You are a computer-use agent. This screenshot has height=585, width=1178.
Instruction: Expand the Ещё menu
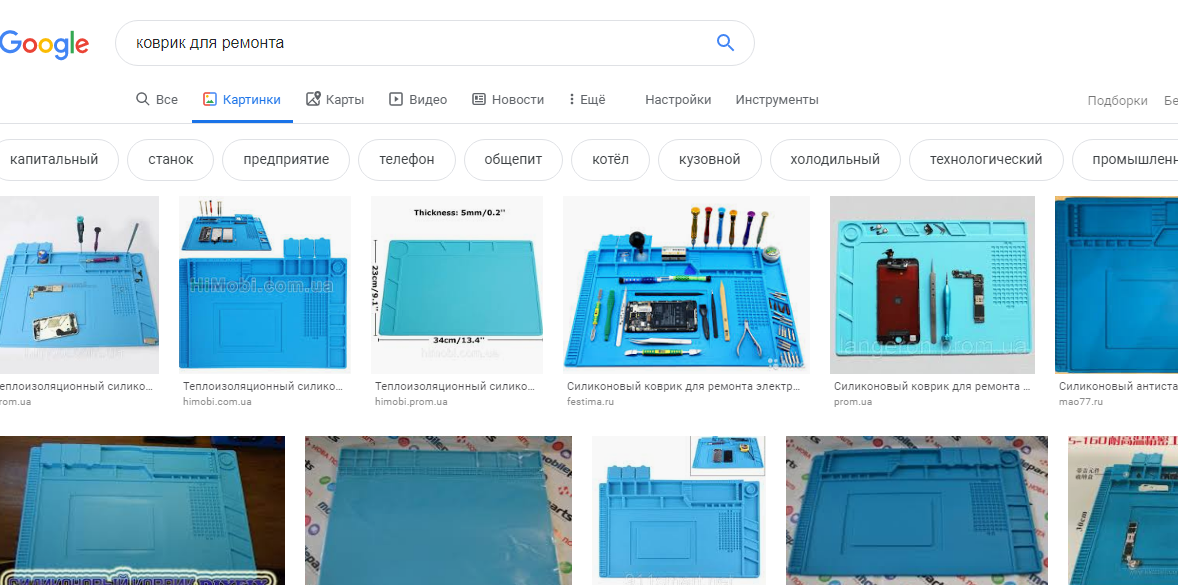[587, 100]
